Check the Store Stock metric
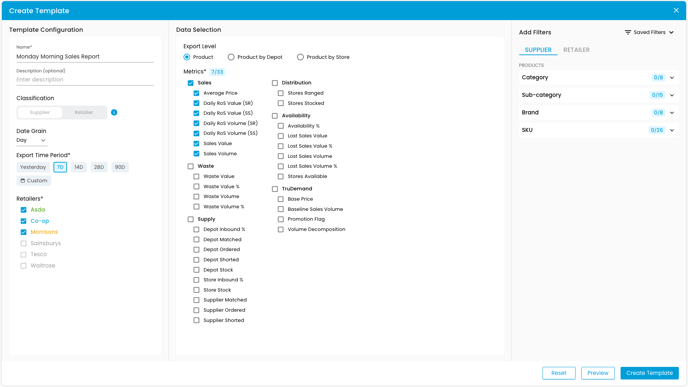Image resolution: width=688 pixels, height=387 pixels. (196, 290)
